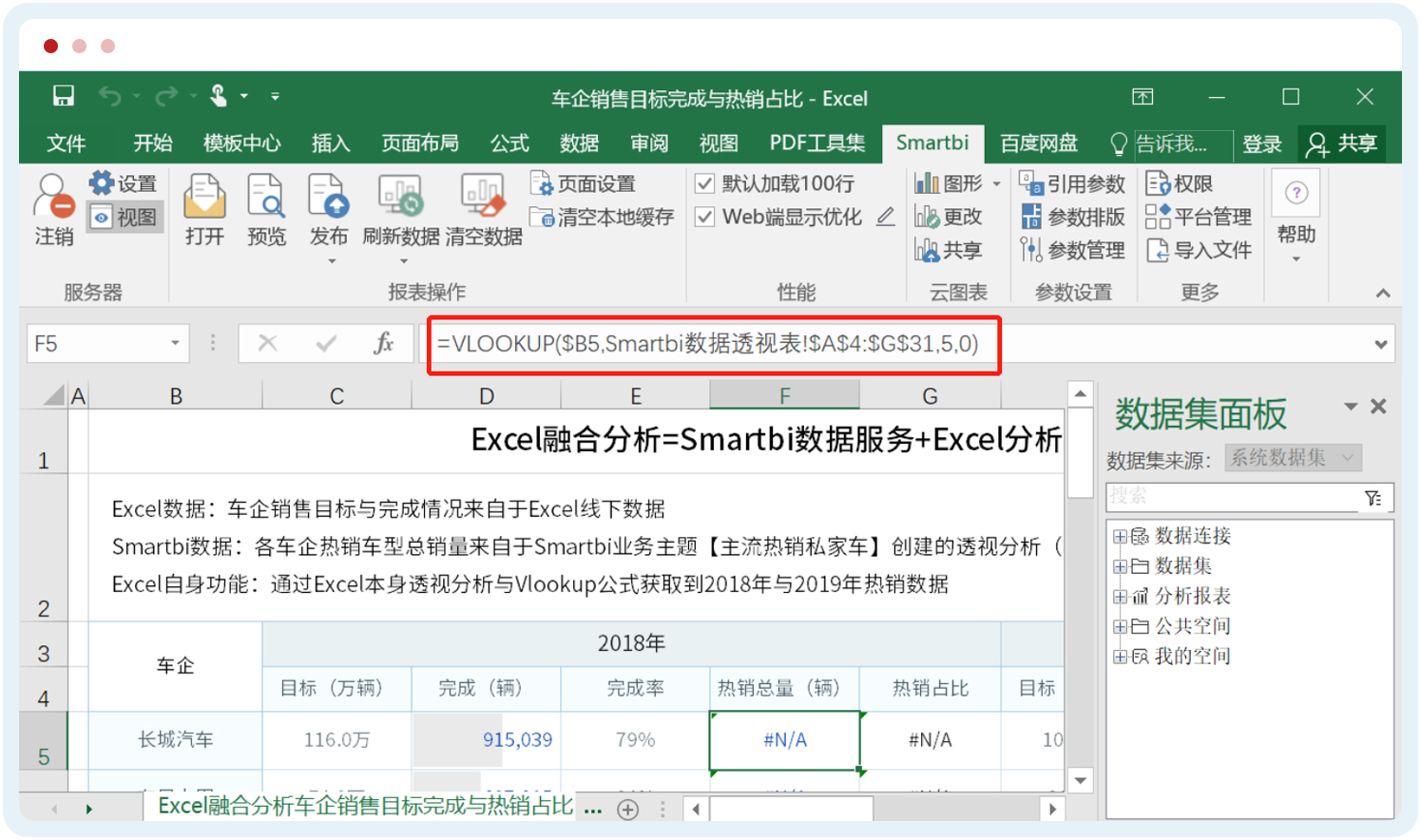Expand the 公共空间 tree node

[x=1120, y=627]
